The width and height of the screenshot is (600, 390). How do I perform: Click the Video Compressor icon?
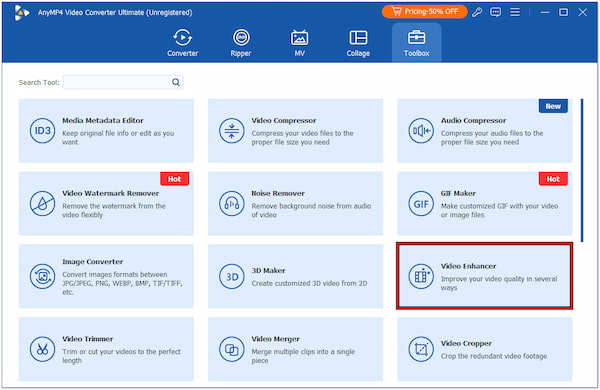tap(232, 131)
